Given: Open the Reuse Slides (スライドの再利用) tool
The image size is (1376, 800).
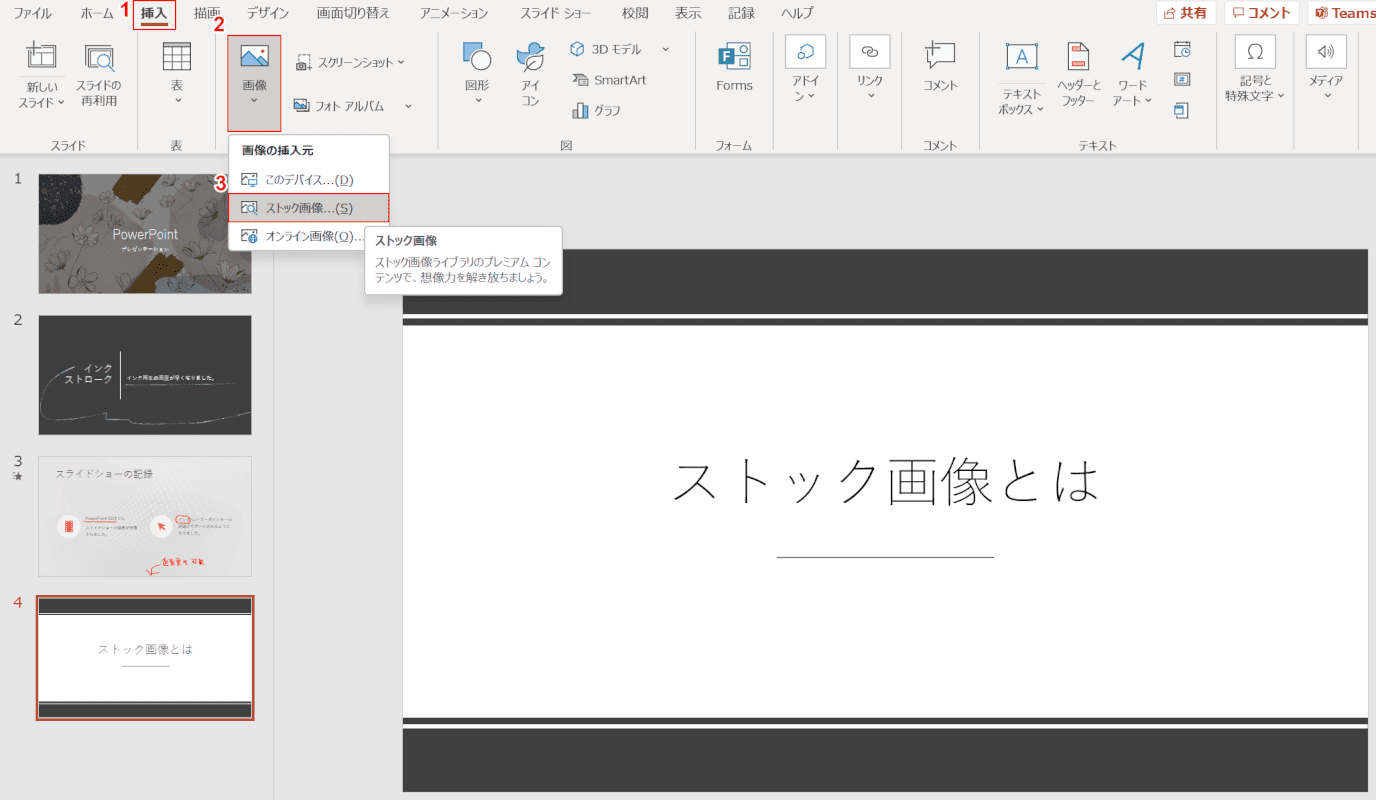Looking at the screenshot, I should click(x=98, y=75).
